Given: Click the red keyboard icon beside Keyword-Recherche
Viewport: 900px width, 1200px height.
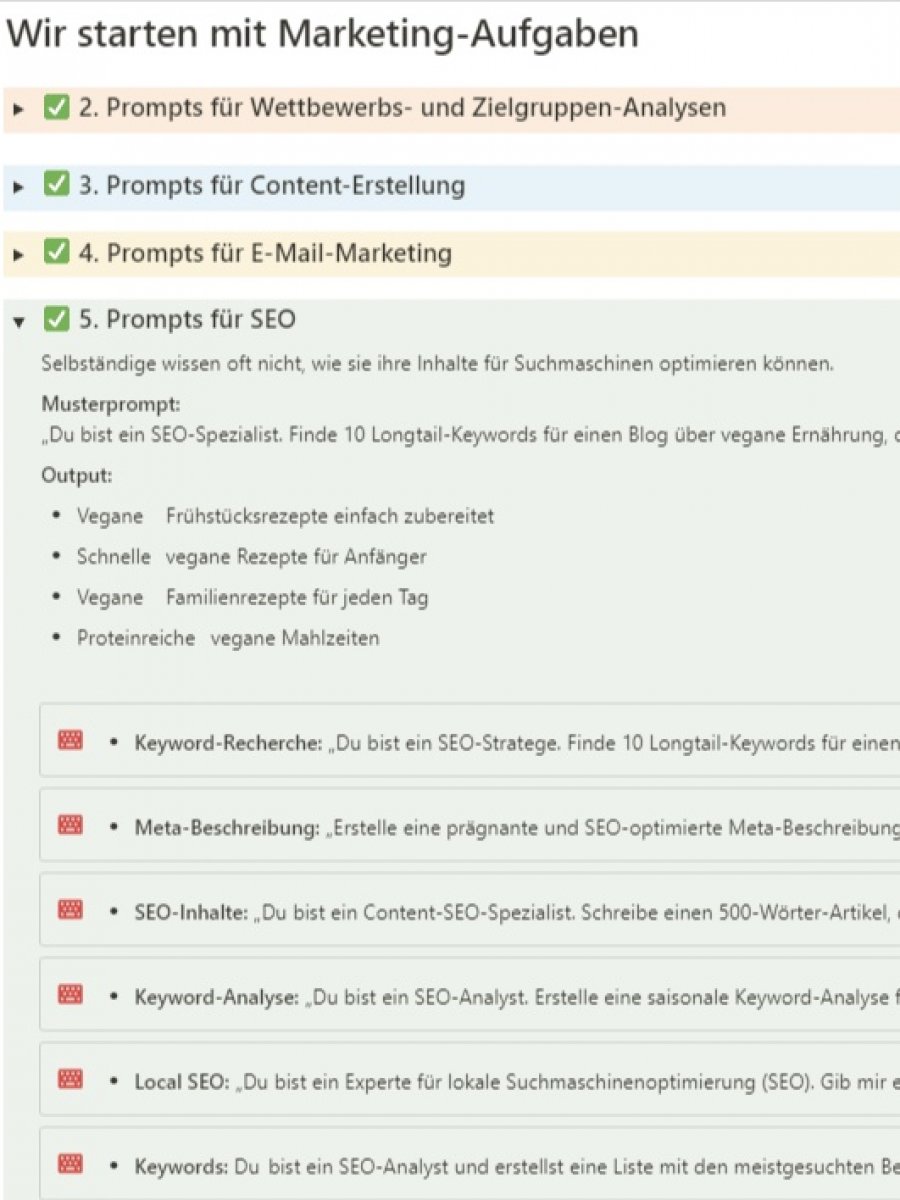Looking at the screenshot, I should [70, 741].
